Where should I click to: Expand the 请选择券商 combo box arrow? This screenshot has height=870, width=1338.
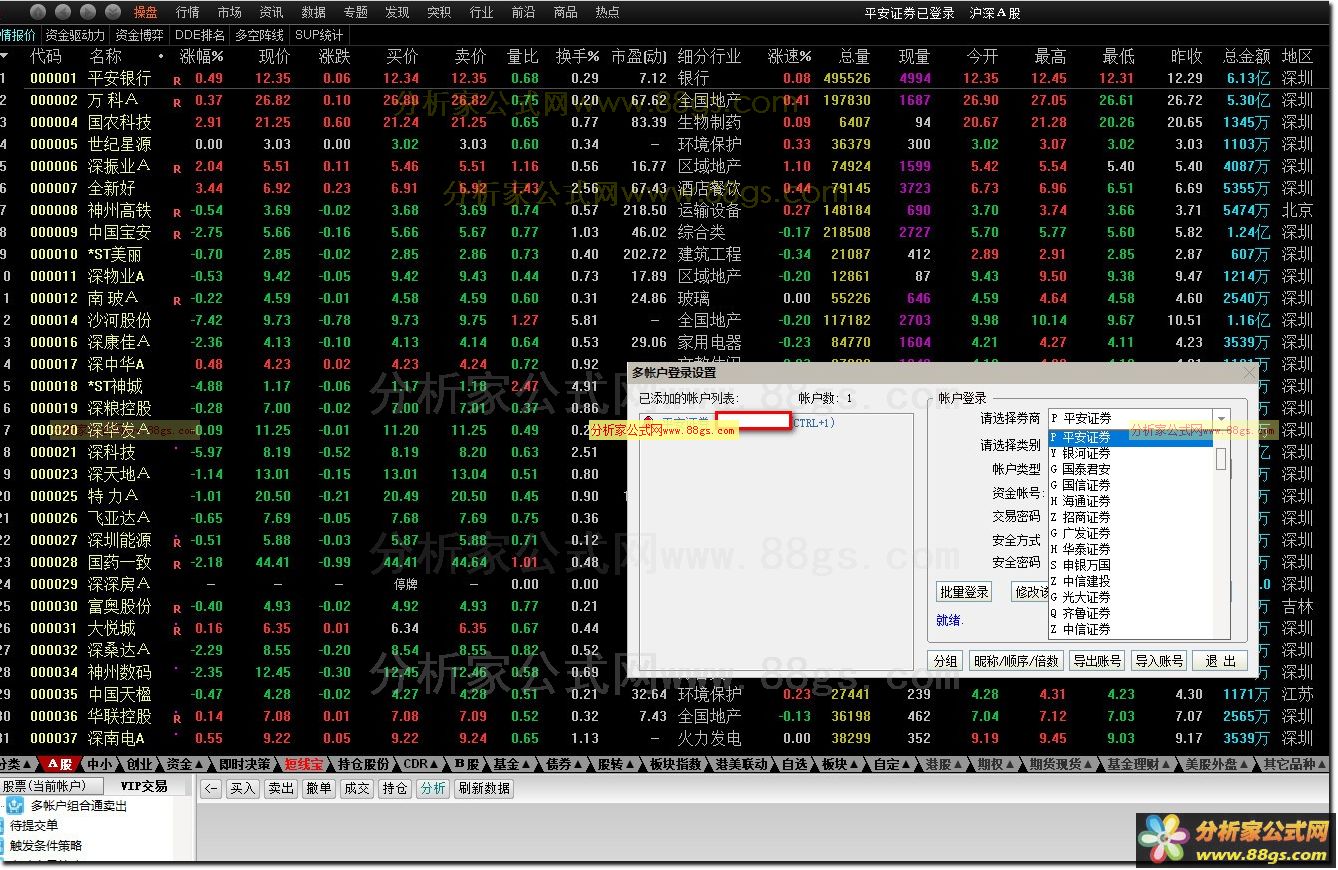[x=1220, y=418]
